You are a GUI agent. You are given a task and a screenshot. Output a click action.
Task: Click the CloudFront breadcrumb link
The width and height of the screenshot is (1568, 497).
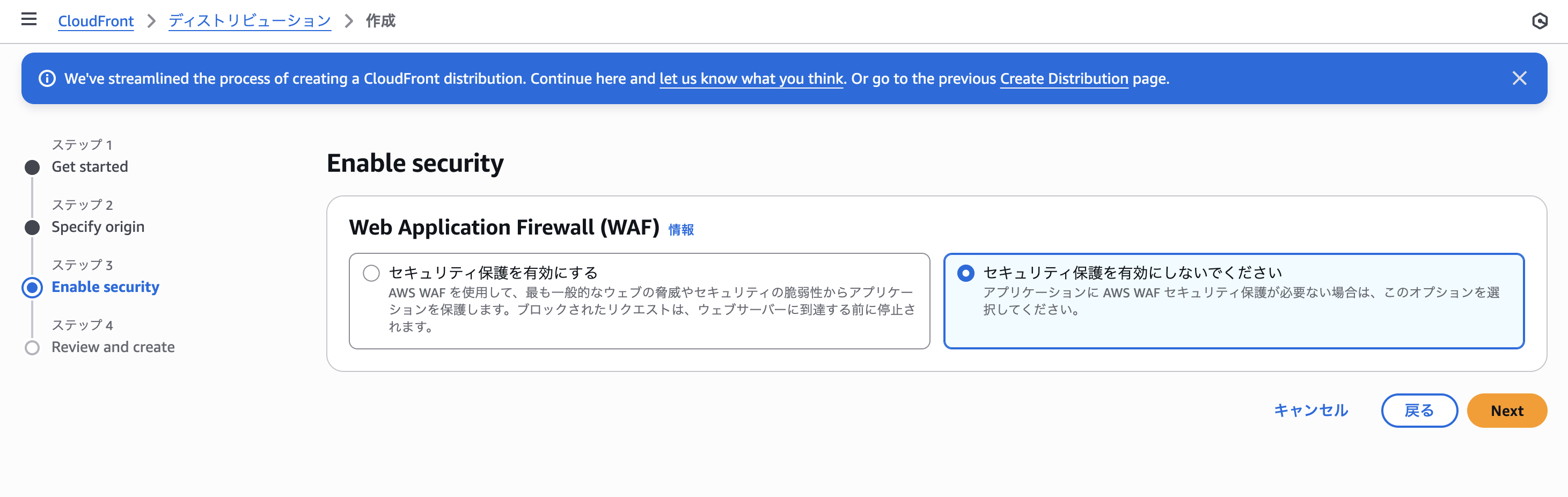click(96, 21)
